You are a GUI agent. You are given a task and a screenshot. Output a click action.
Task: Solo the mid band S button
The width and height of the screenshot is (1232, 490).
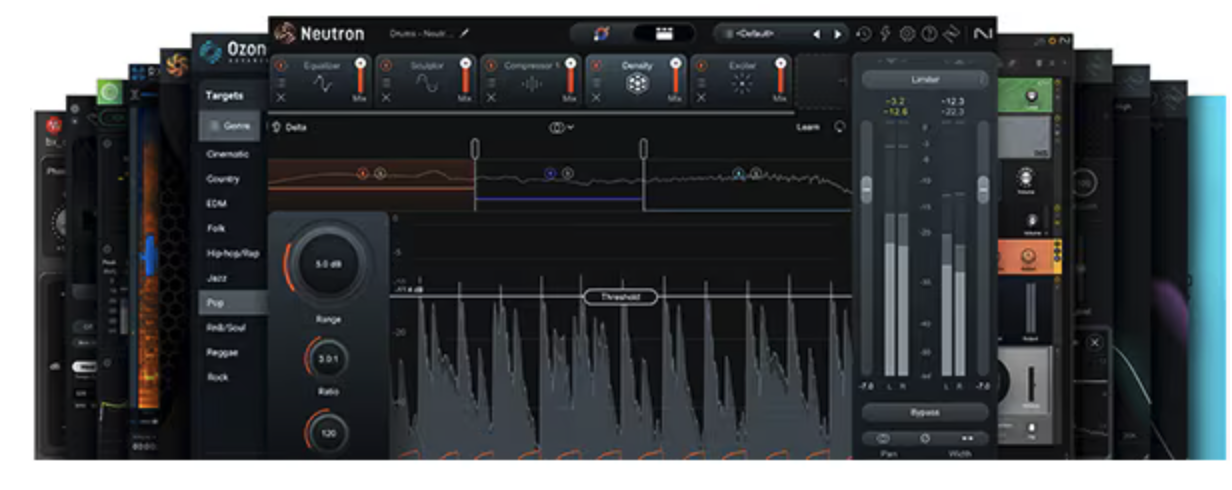567,173
